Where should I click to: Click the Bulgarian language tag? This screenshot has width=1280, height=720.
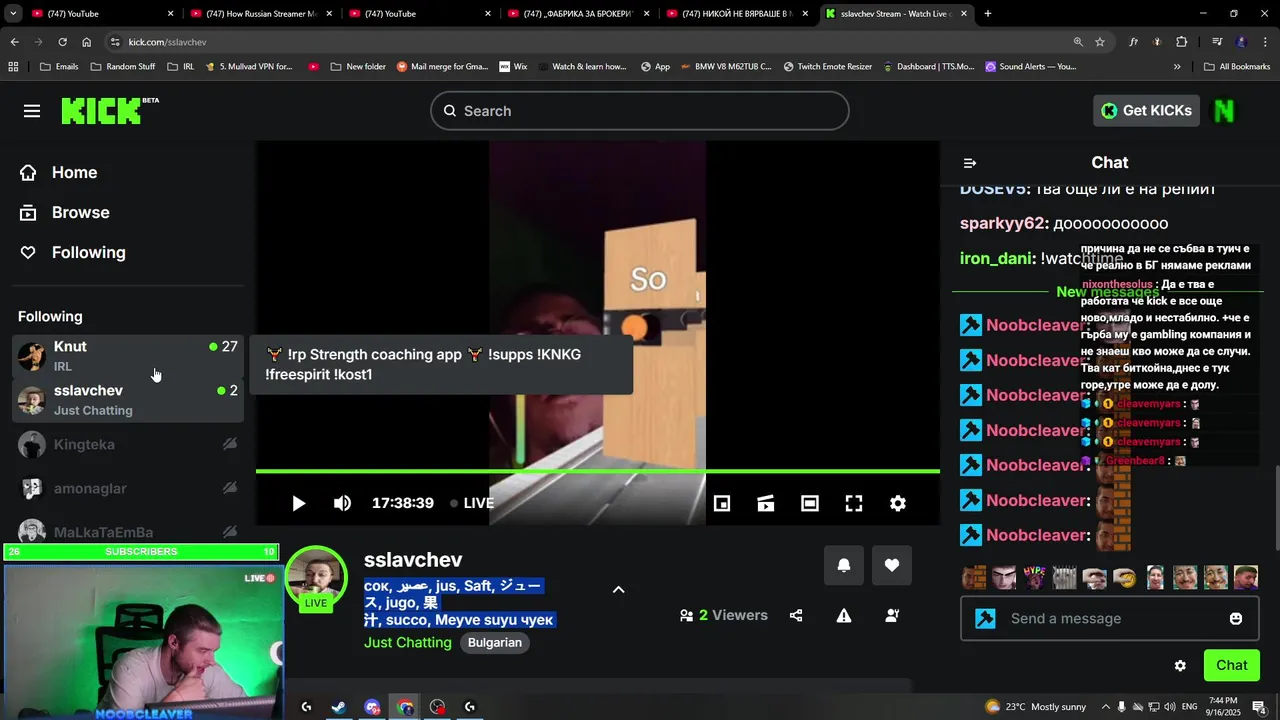tap(495, 642)
